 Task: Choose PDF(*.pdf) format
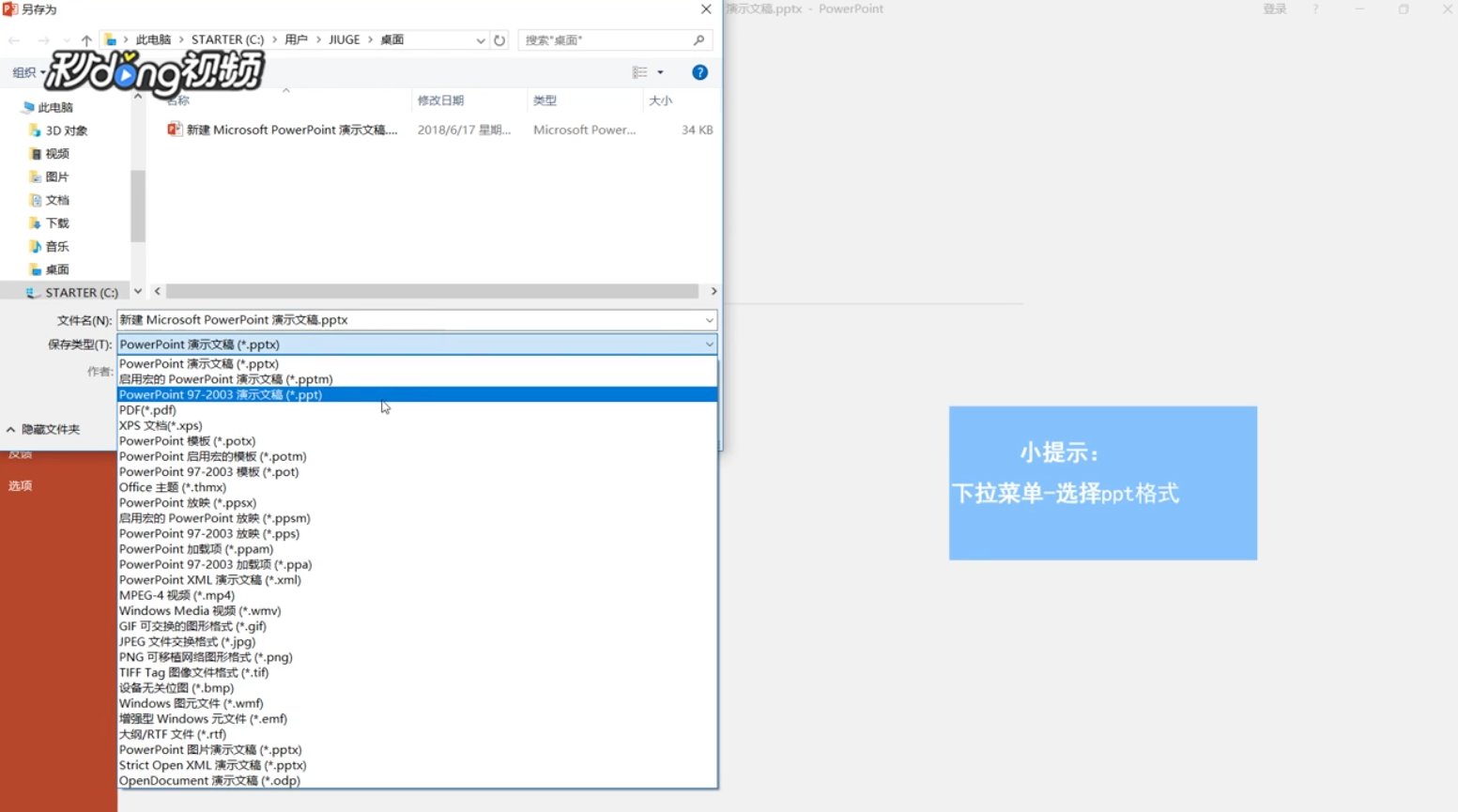(x=417, y=410)
